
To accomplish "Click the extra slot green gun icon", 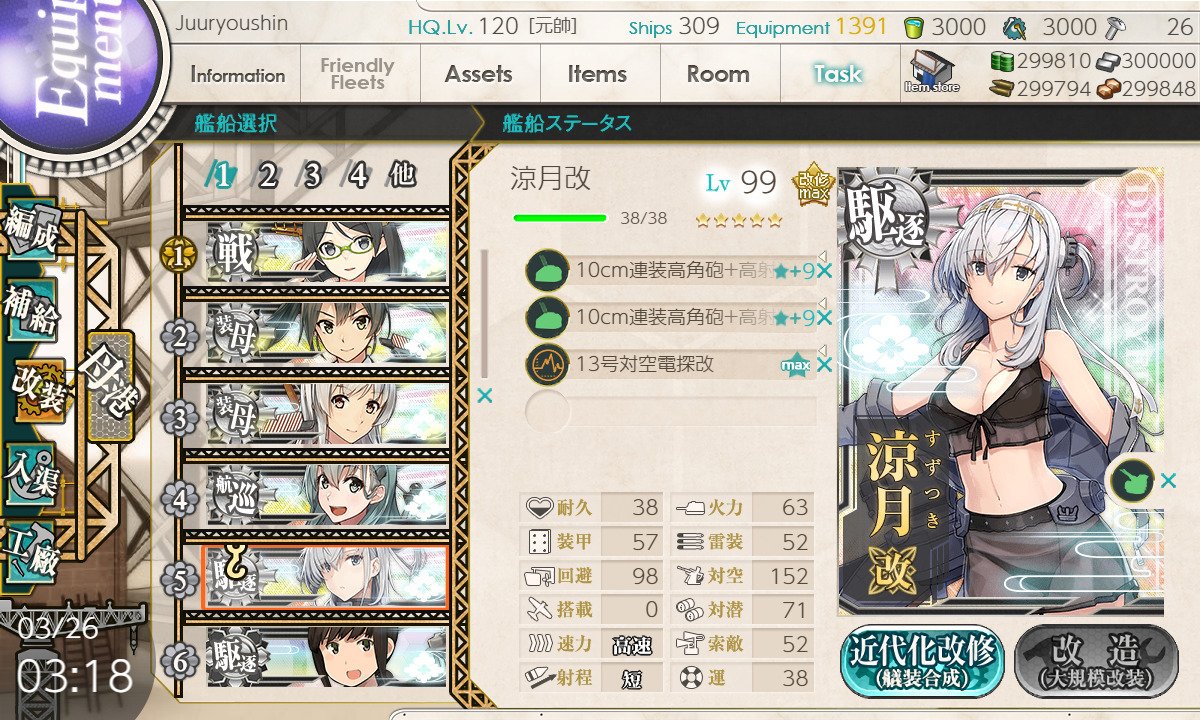I will pos(1132,482).
